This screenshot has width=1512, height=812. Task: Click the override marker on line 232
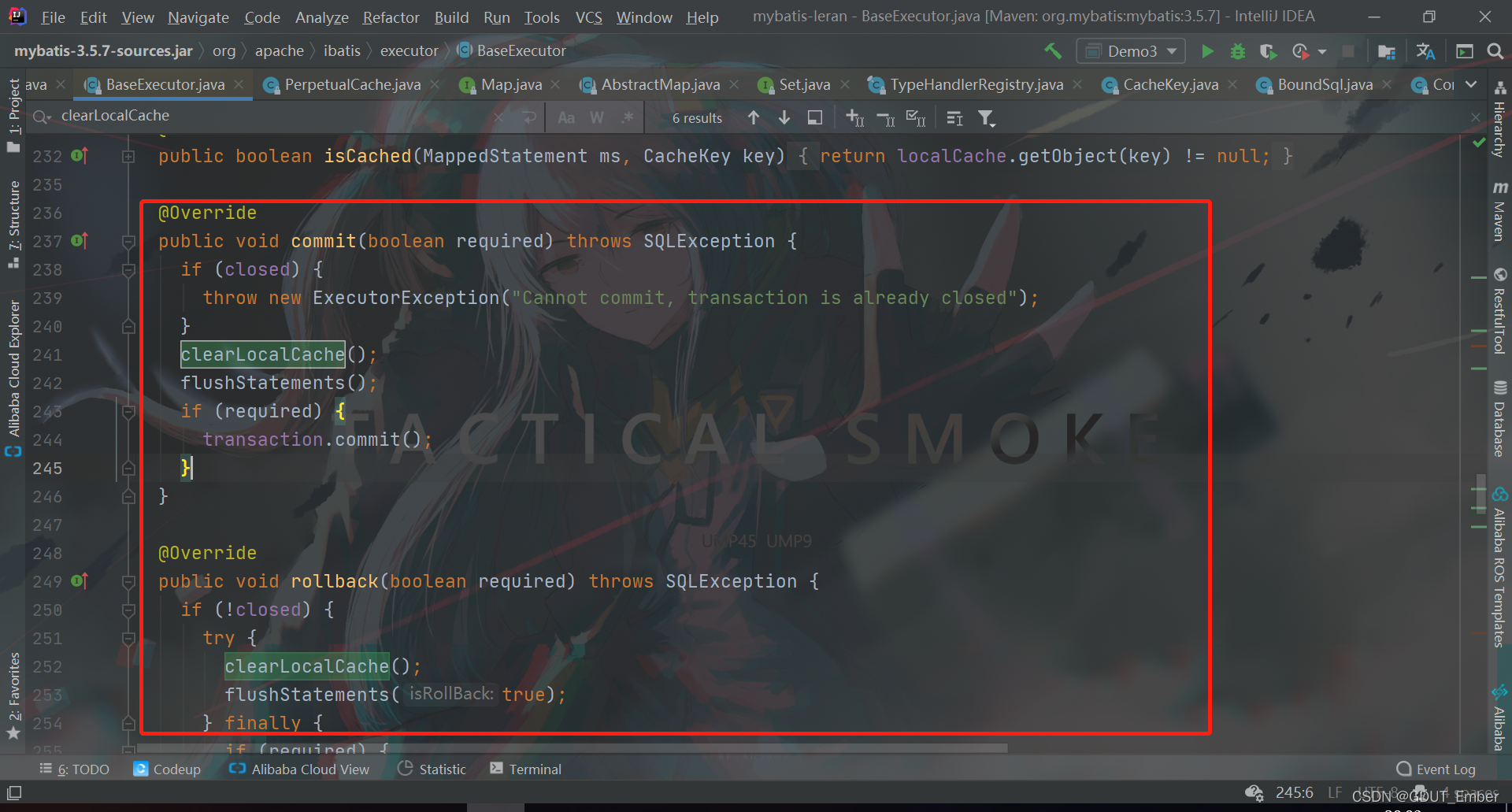click(80, 156)
